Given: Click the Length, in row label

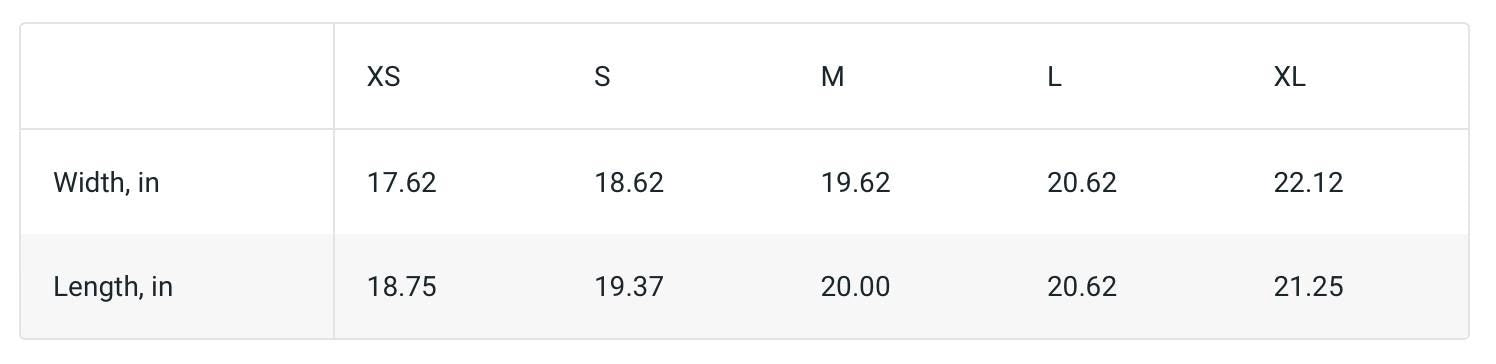Looking at the screenshot, I should pyautogui.click(x=113, y=287).
